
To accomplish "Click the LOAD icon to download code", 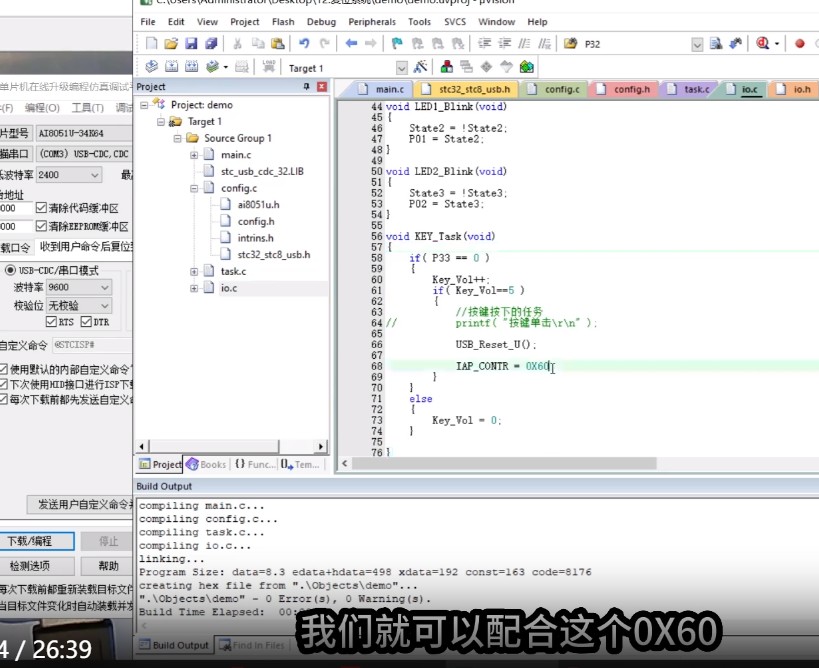I will [269, 65].
